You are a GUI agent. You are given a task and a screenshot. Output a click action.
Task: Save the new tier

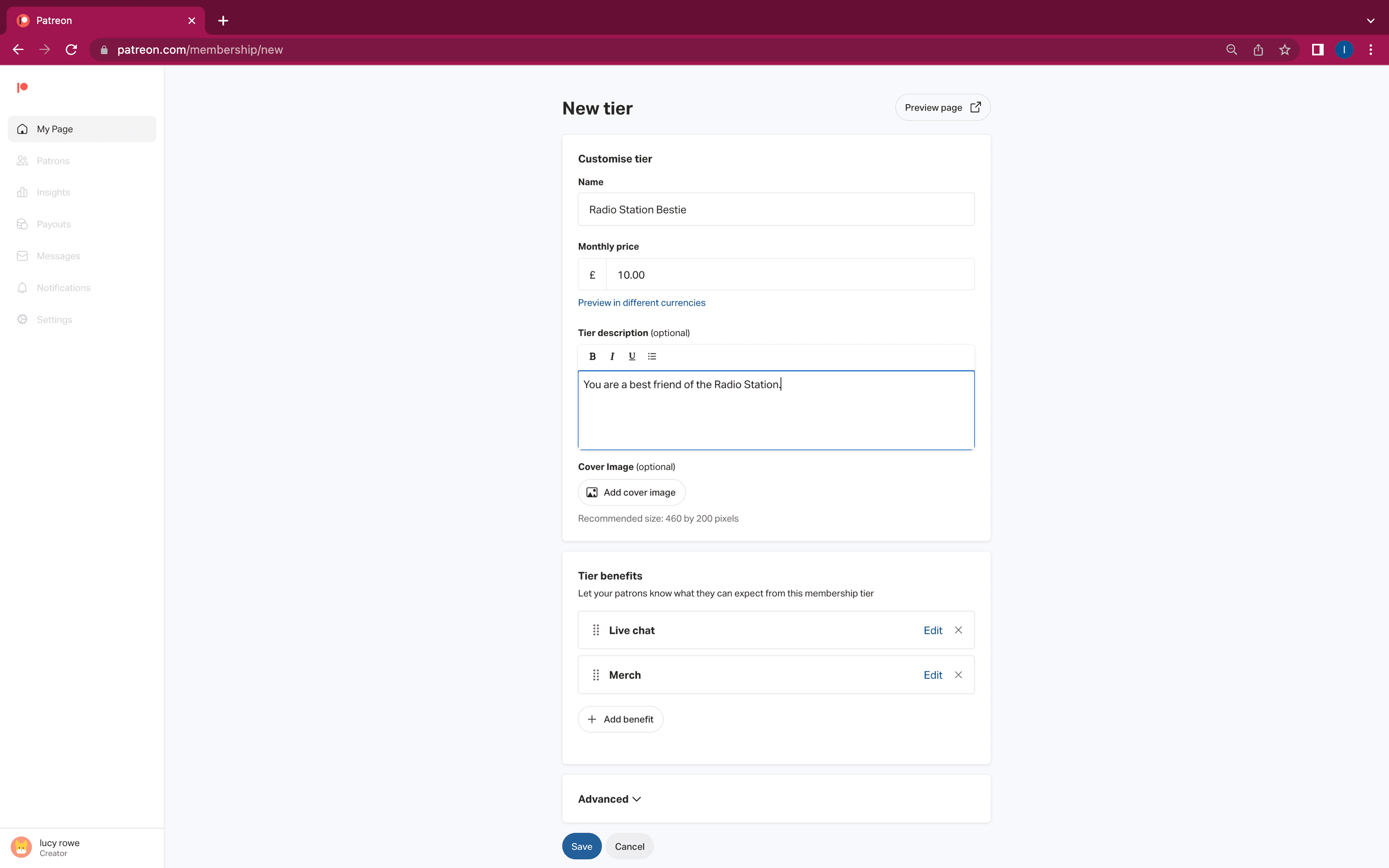tap(582, 846)
